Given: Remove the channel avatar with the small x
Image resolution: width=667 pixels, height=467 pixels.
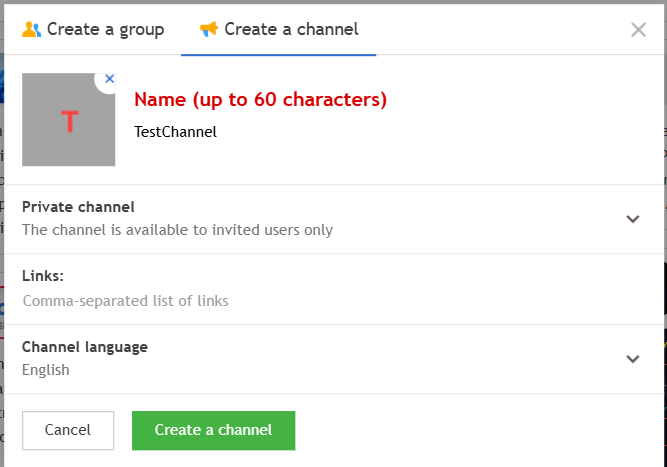Looking at the screenshot, I should coord(109,78).
